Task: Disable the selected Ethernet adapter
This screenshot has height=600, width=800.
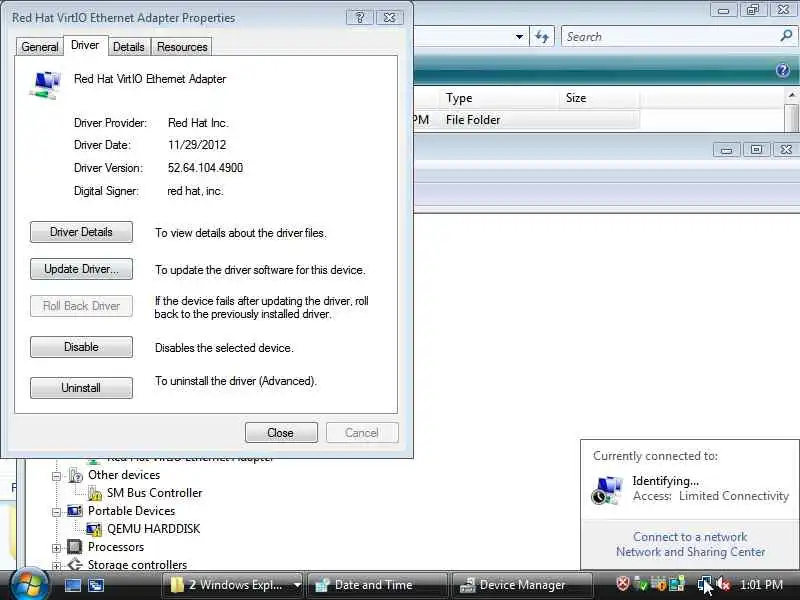Action: click(x=81, y=347)
